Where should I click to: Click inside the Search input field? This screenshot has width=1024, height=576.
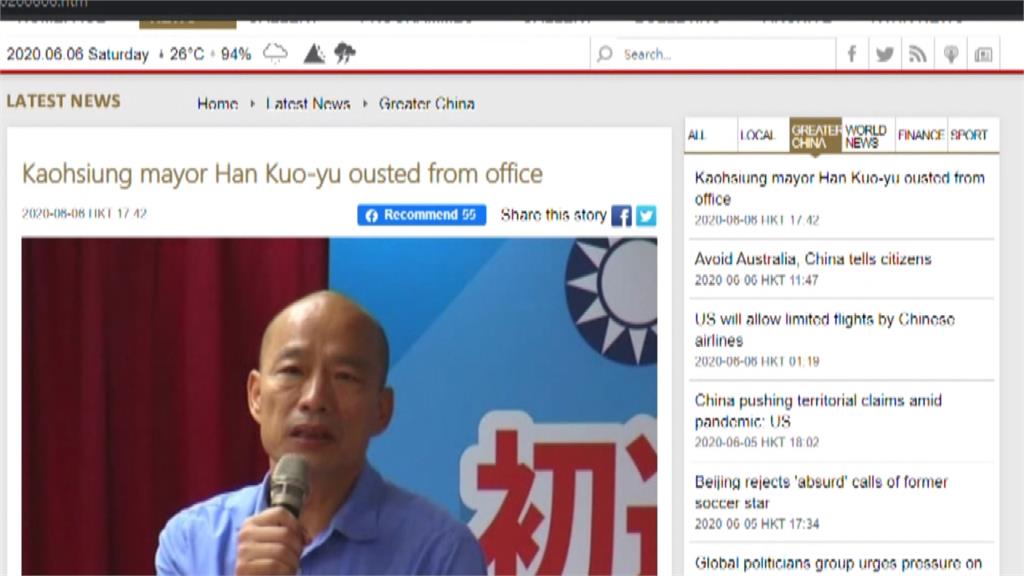tap(725, 54)
